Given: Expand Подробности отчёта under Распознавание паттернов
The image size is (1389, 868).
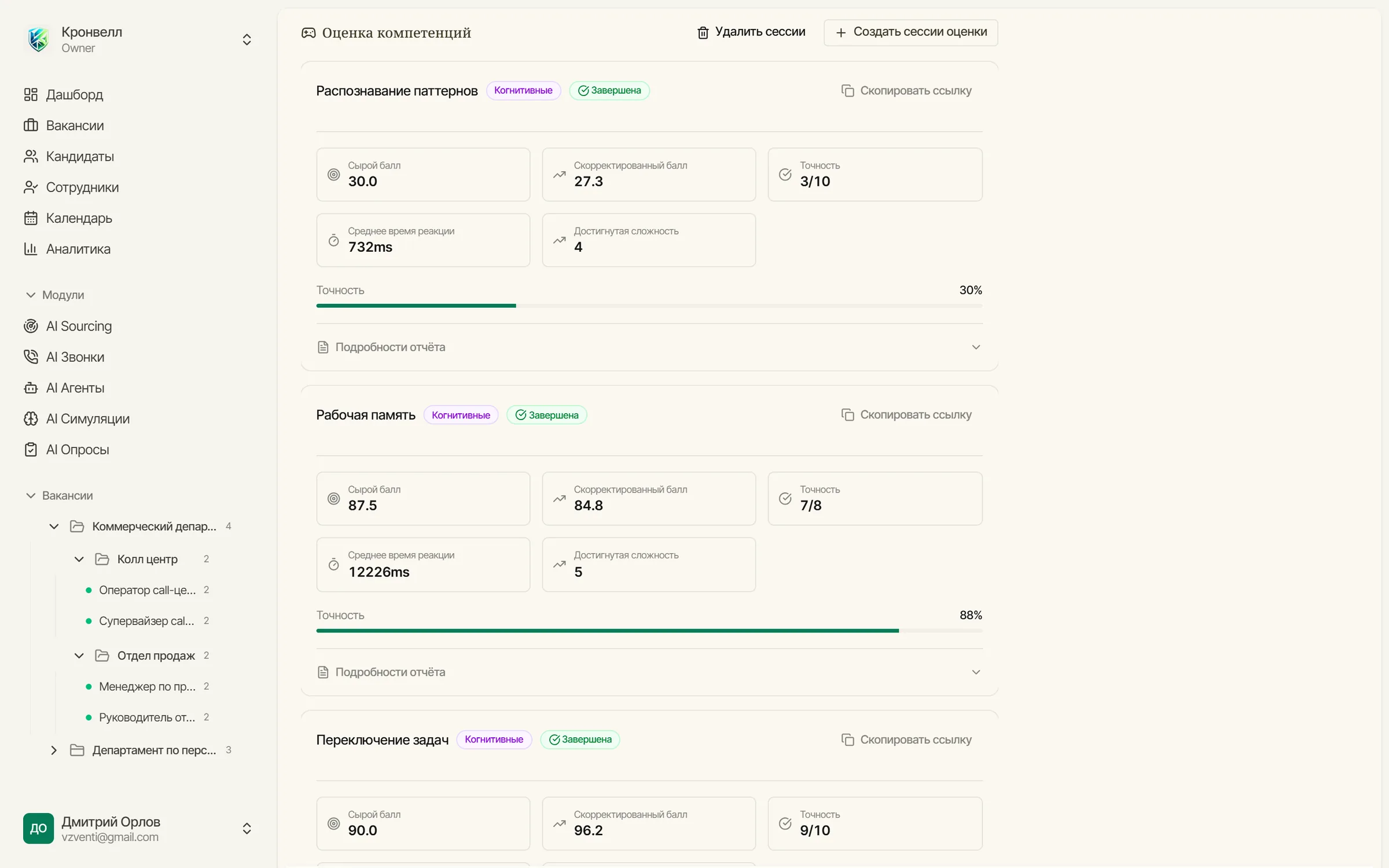Looking at the screenshot, I should [649, 347].
